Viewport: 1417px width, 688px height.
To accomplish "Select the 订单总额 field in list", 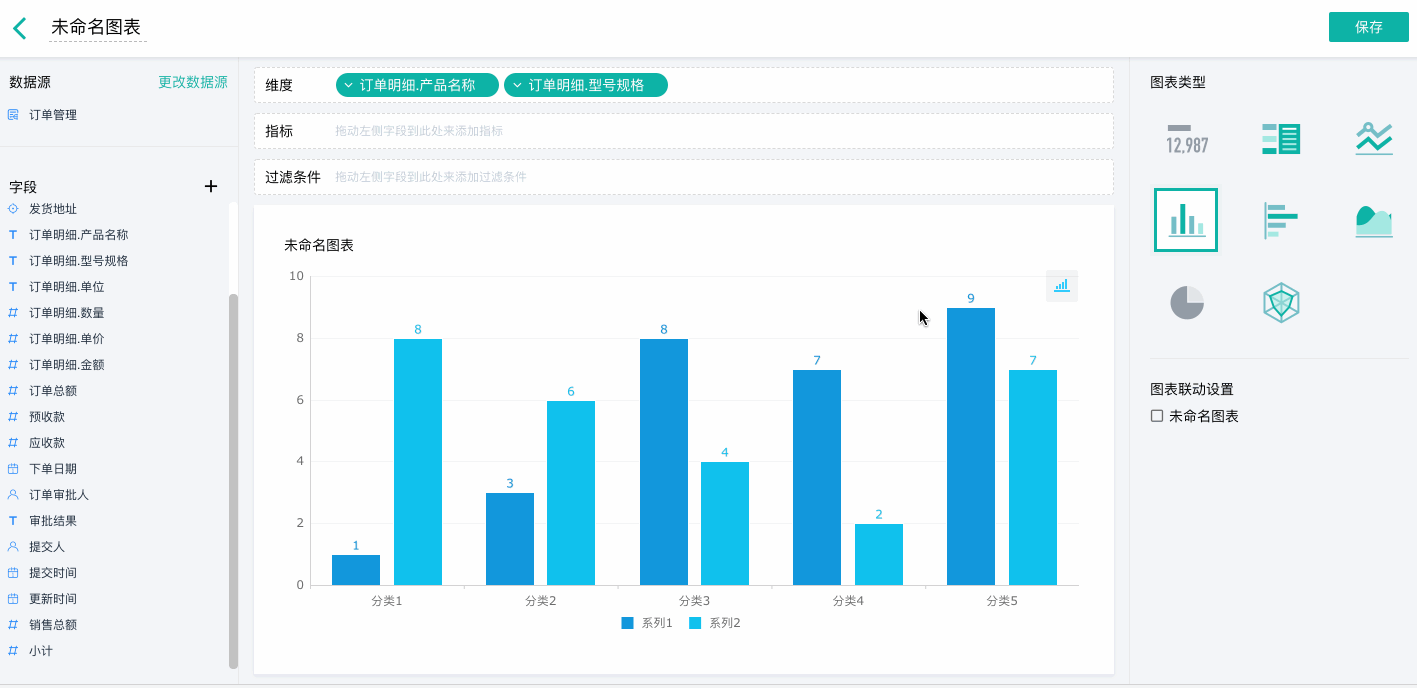I will (53, 391).
